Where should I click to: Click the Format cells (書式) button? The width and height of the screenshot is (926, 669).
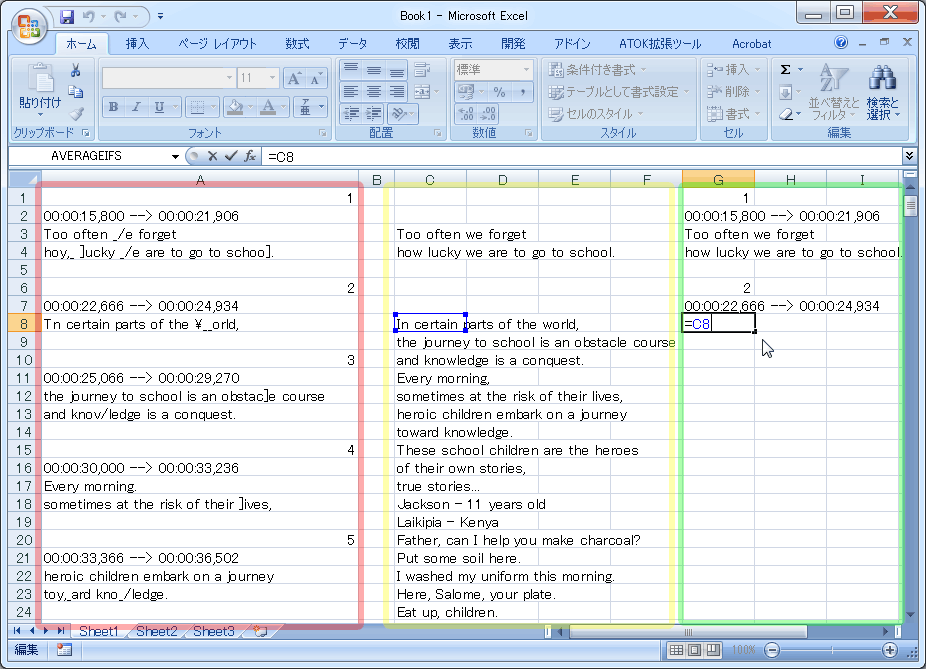pos(734,113)
